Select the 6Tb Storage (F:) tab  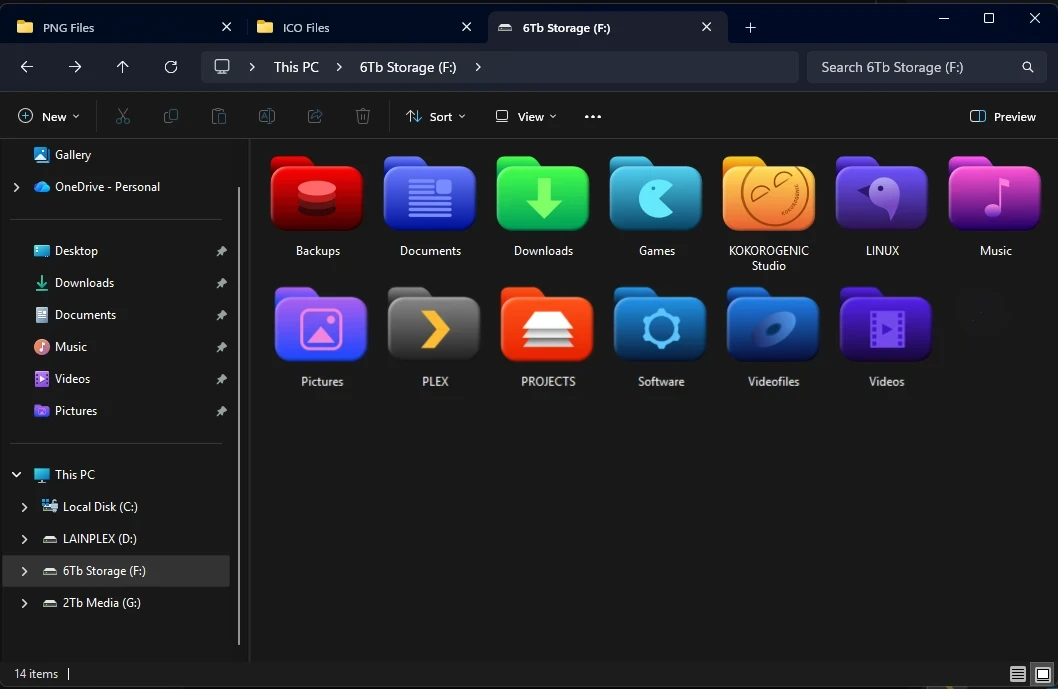click(606, 27)
